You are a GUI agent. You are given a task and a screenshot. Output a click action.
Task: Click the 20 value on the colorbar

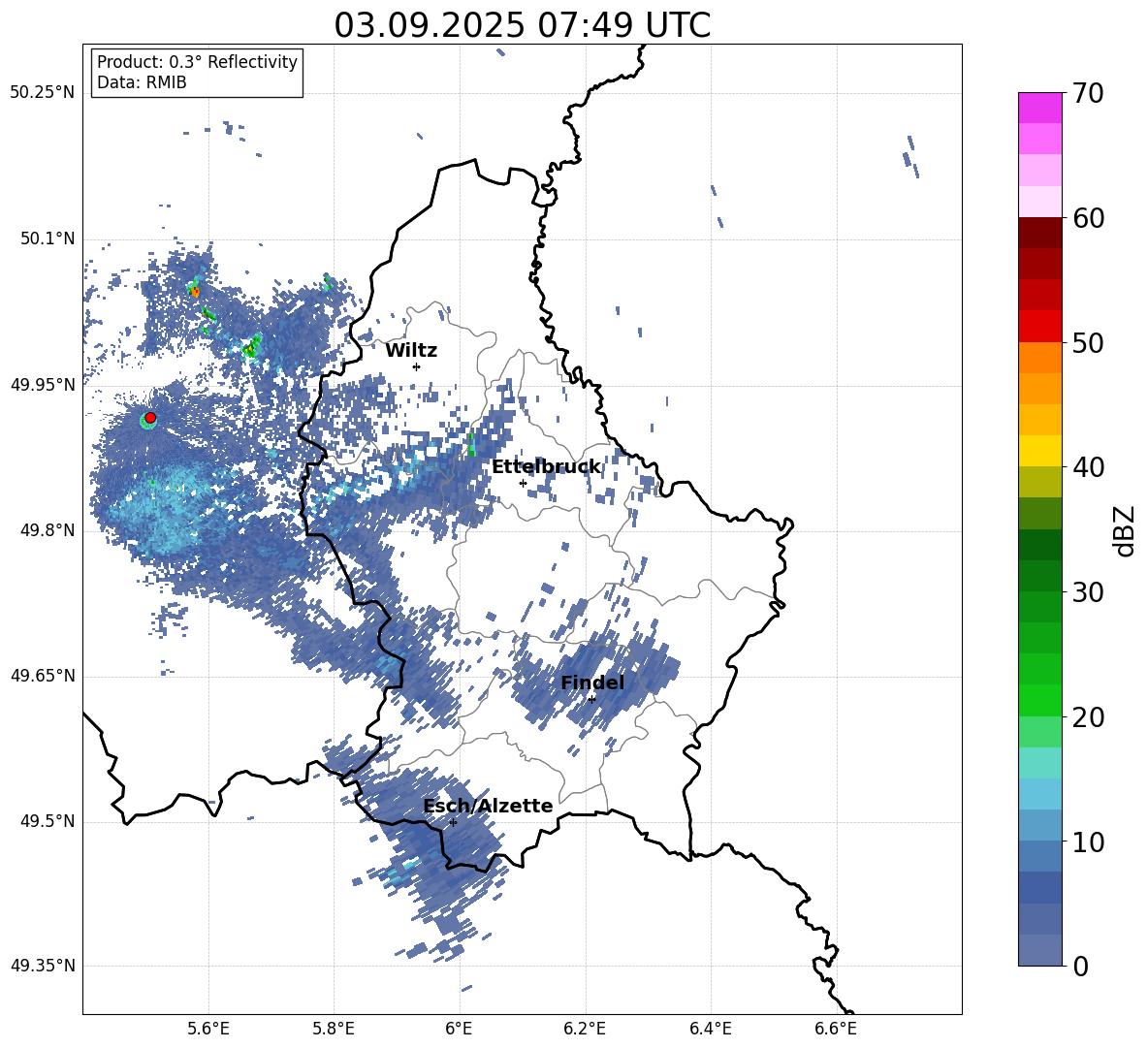click(x=1088, y=717)
